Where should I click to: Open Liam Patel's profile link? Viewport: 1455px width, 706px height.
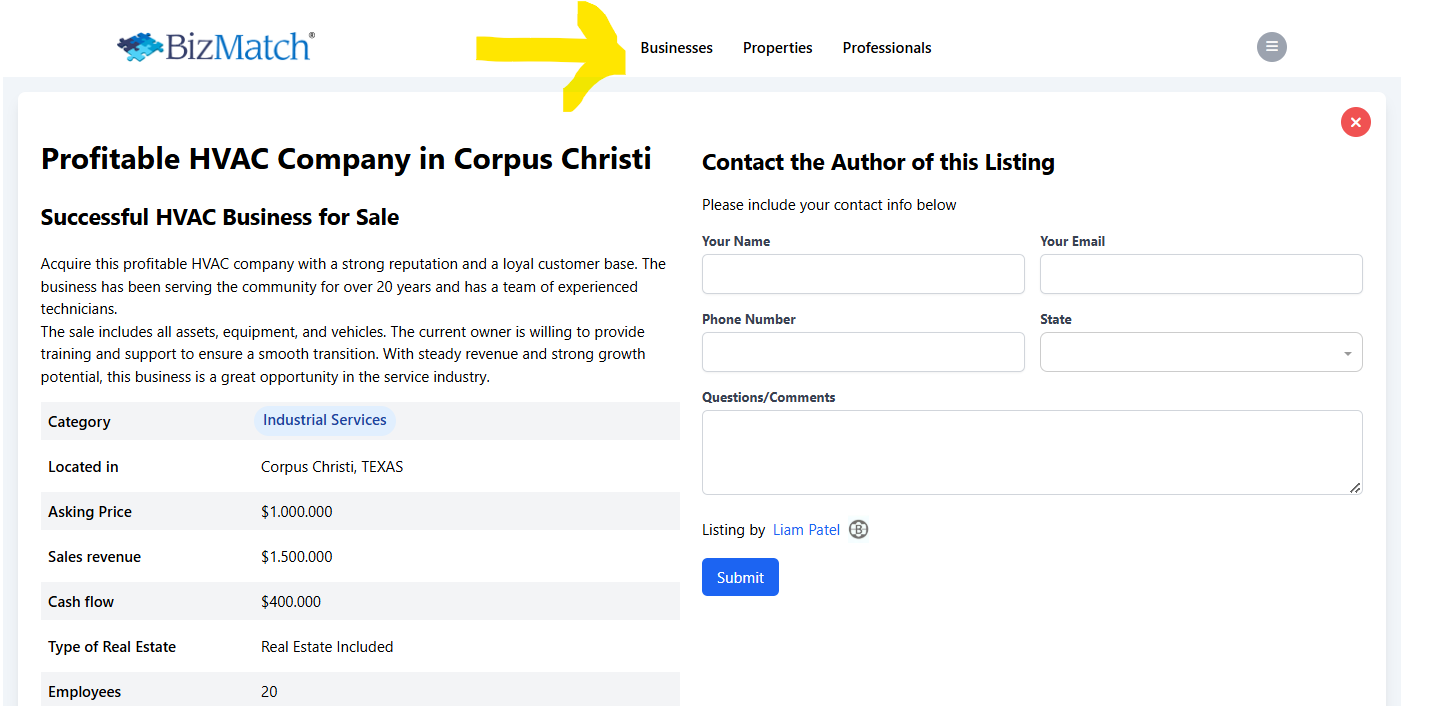(806, 530)
